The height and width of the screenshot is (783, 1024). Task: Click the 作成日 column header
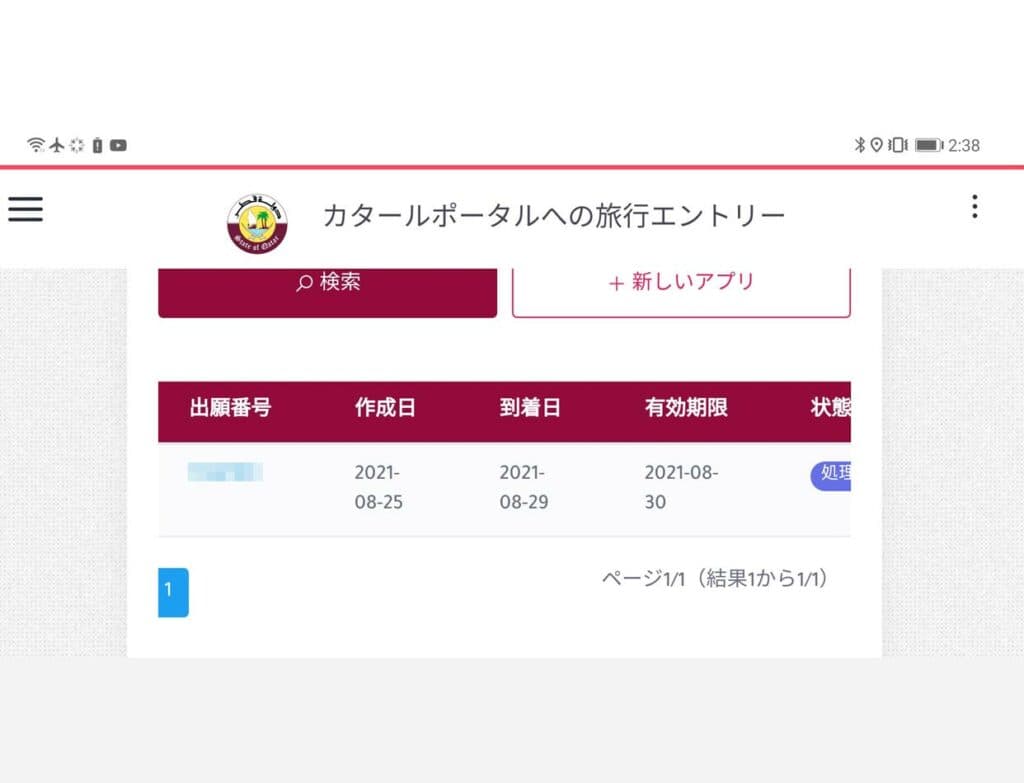pos(385,407)
